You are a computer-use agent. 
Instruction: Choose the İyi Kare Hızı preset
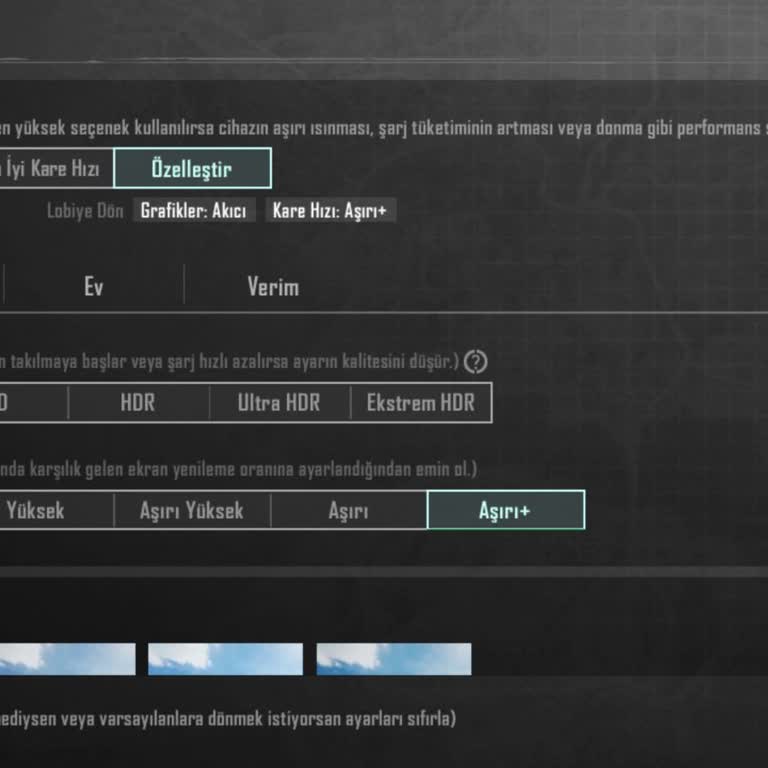pyautogui.click(x=56, y=168)
